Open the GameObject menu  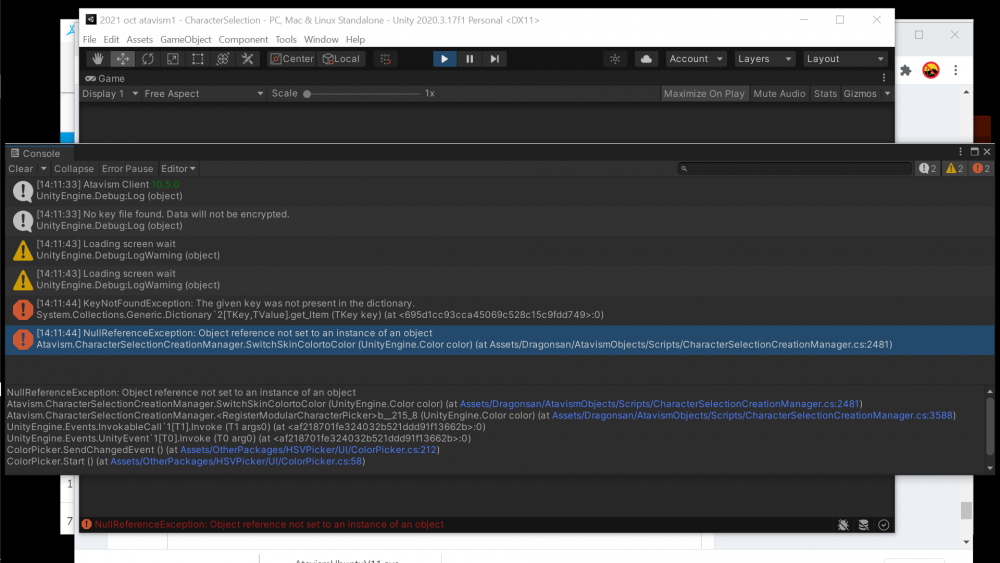coord(186,40)
